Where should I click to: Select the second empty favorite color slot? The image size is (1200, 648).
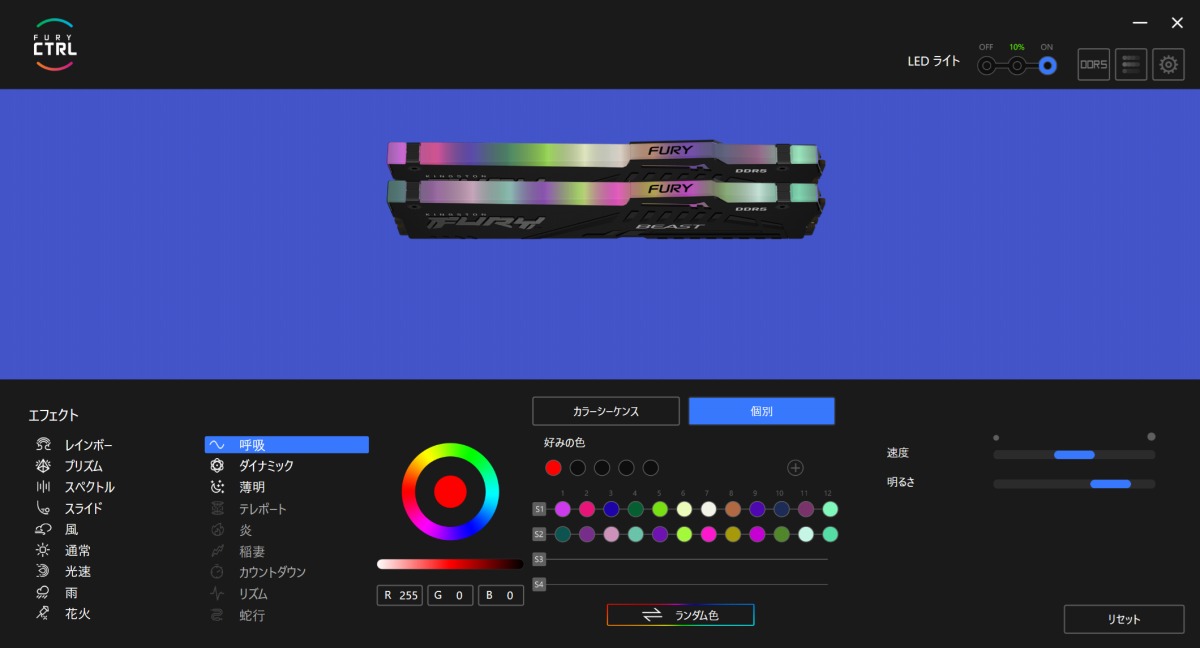(602, 467)
